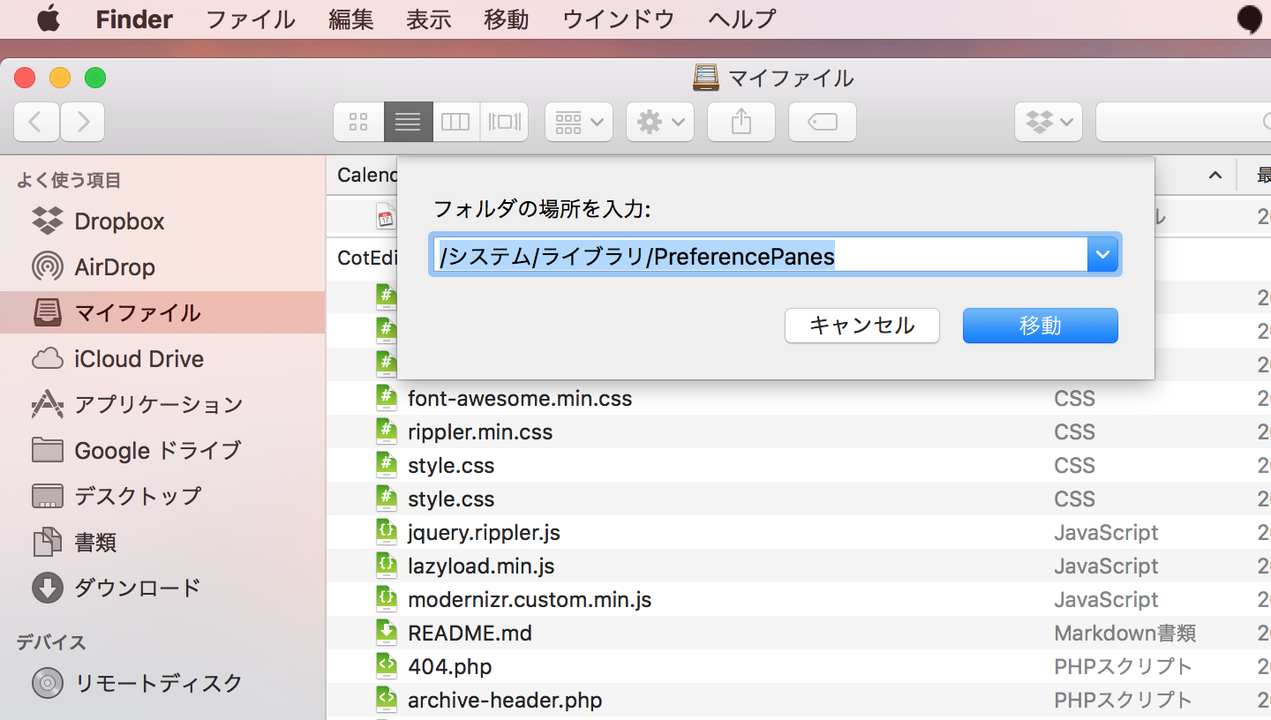Click the archive-header.php file icon
Image resolution: width=1271 pixels, height=720 pixels.
coord(386,700)
